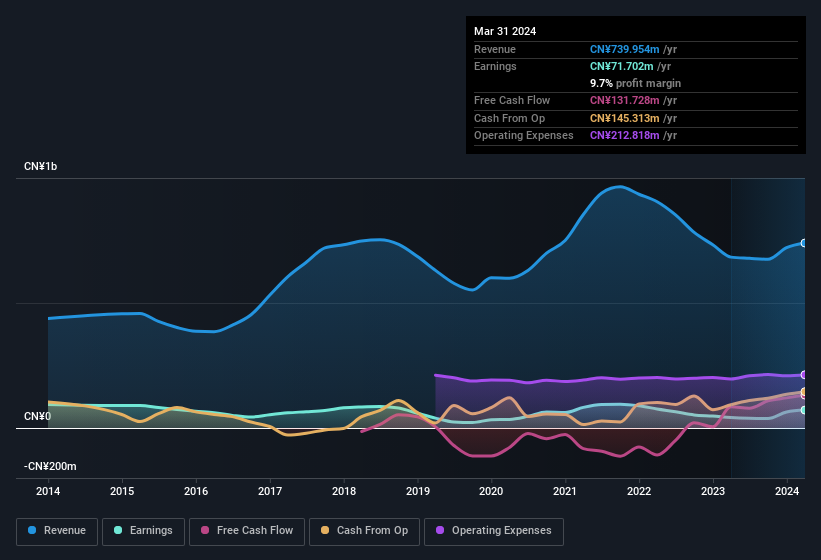Click the 9.7% profit margin text
This screenshot has height=560, width=821.
(636, 83)
